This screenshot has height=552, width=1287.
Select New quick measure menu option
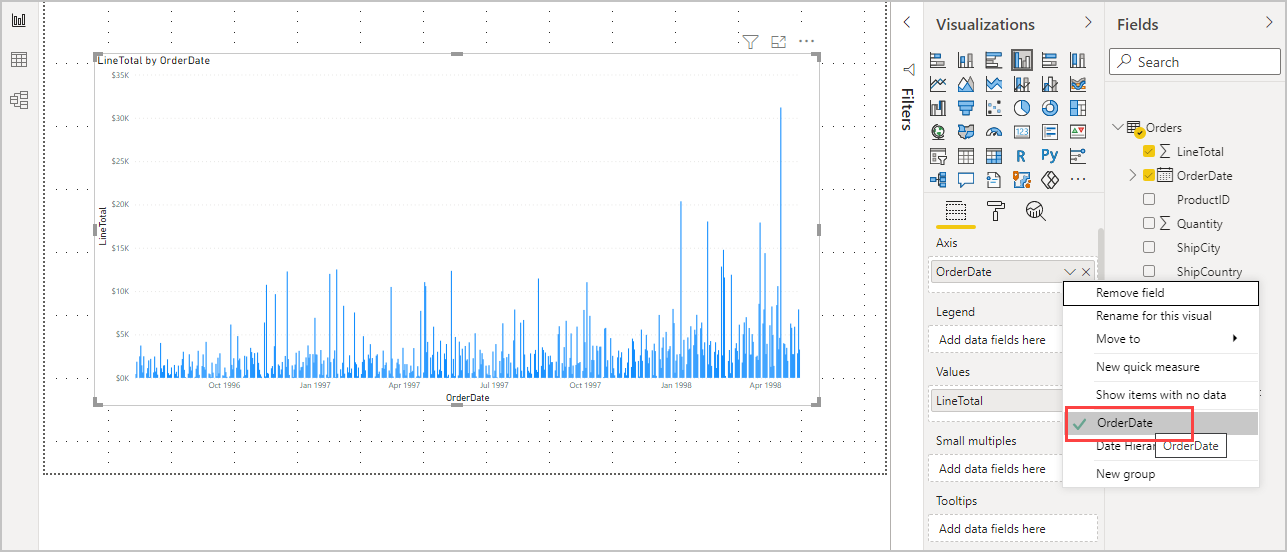click(1147, 367)
